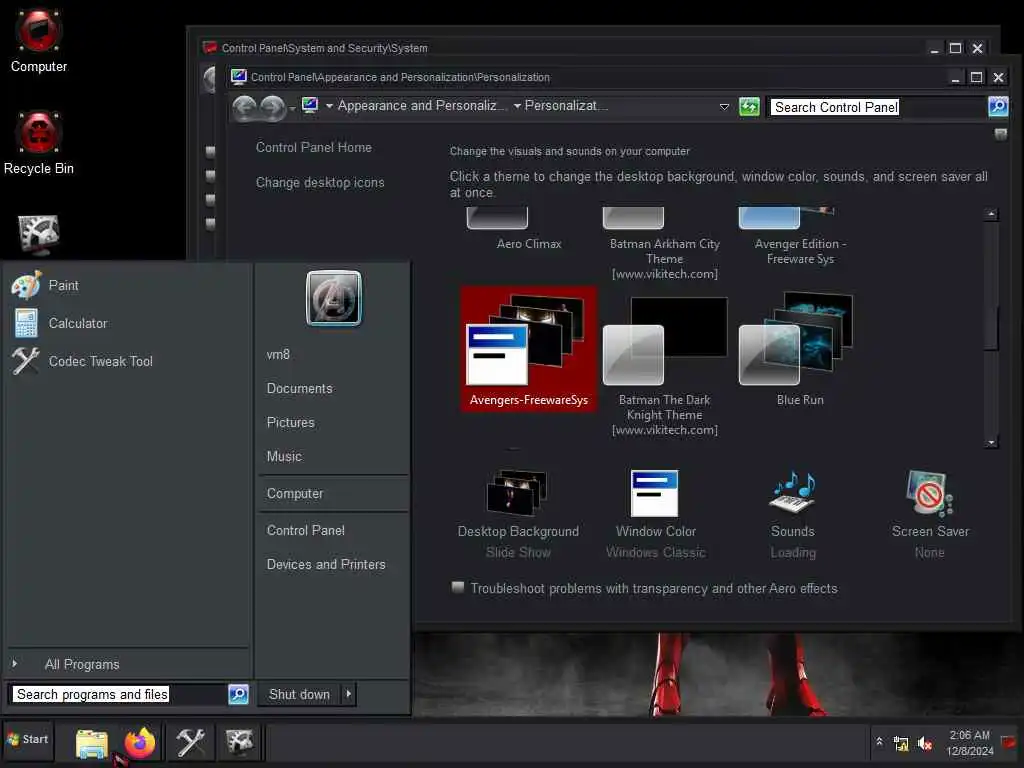Switch to Codec Tweak Tool taskbar button

tap(190, 743)
